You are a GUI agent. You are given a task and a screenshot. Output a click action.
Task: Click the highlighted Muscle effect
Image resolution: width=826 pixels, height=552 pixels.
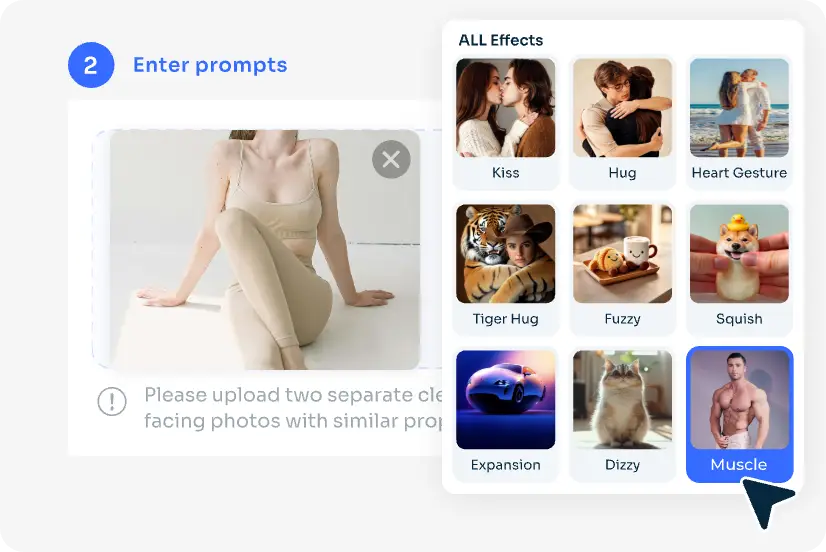[x=739, y=414]
